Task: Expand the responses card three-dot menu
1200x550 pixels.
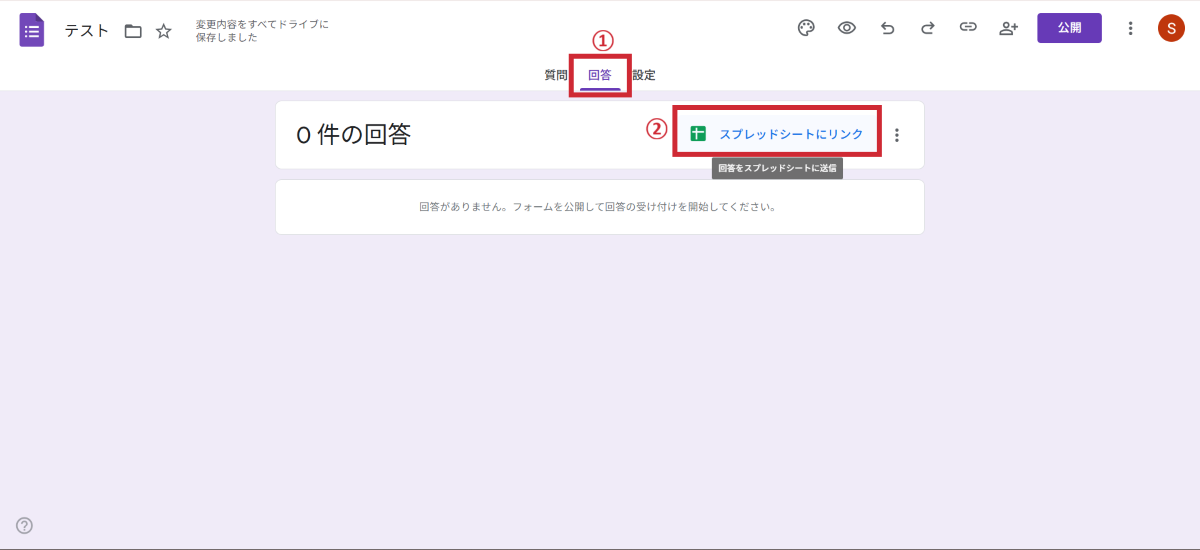Action: 897,135
